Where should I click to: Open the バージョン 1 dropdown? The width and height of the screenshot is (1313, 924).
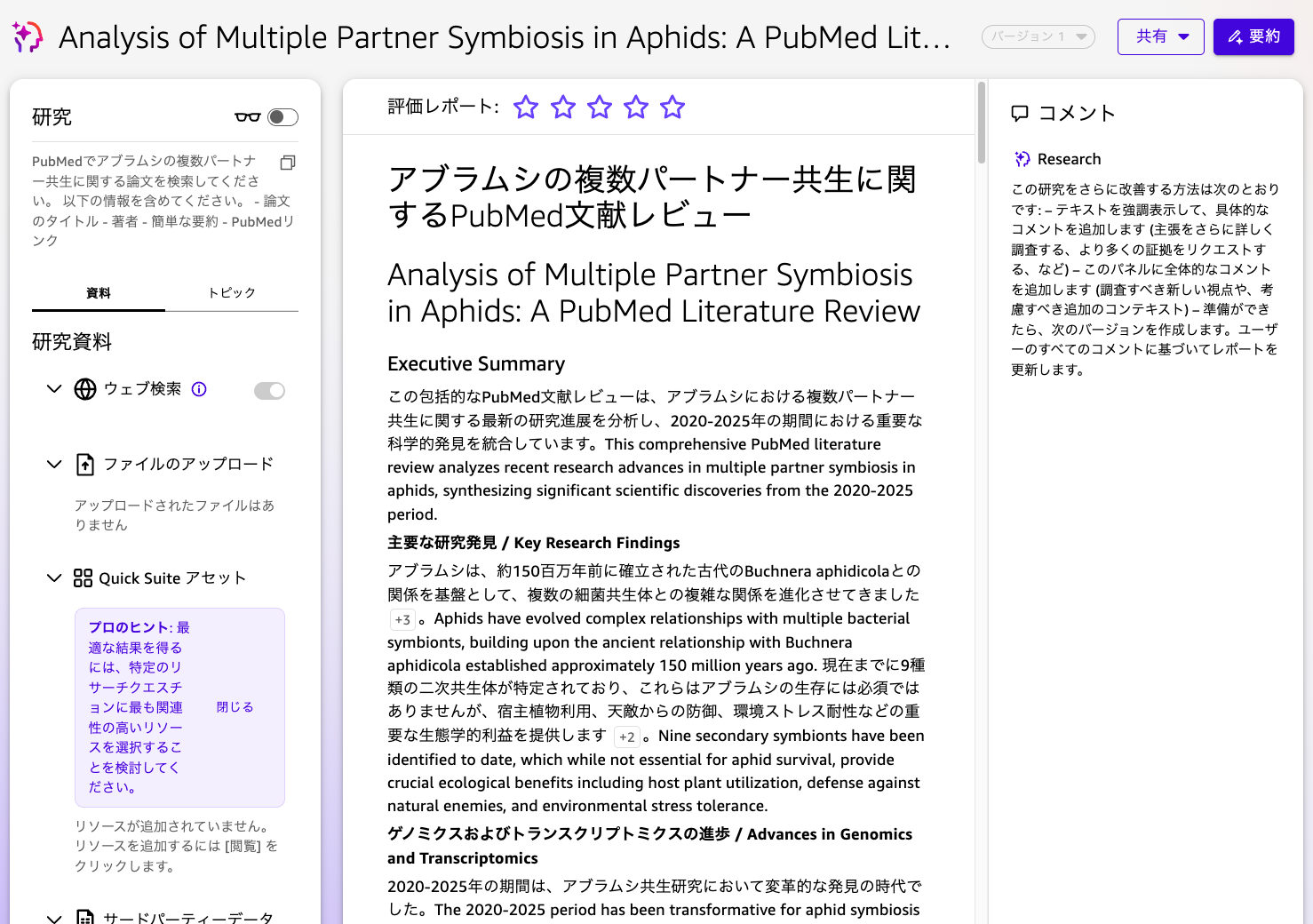click(x=1038, y=36)
